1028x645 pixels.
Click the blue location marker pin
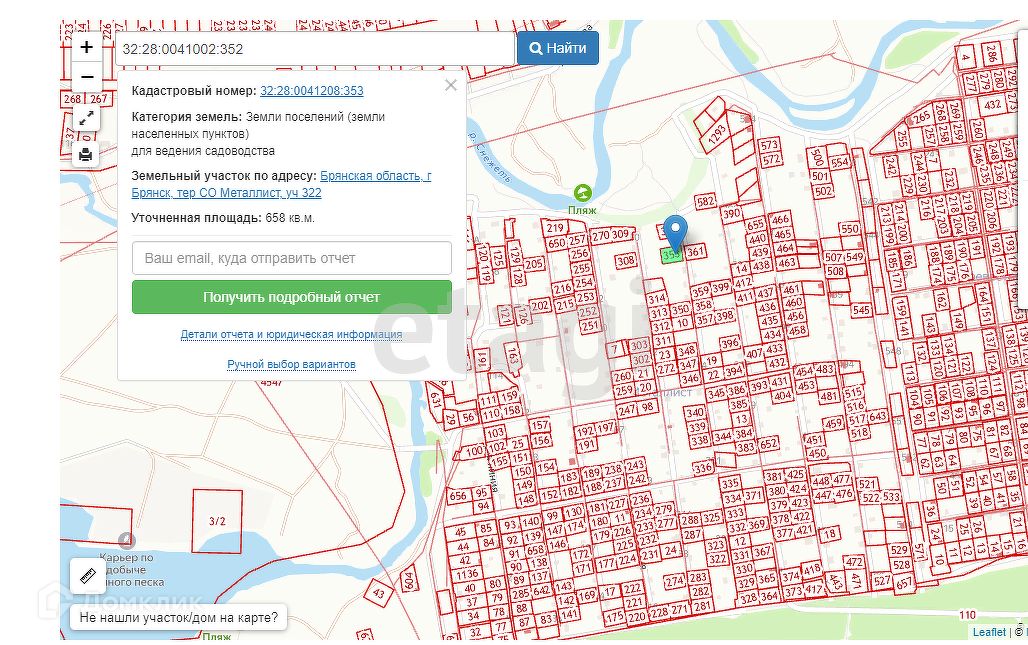(676, 232)
